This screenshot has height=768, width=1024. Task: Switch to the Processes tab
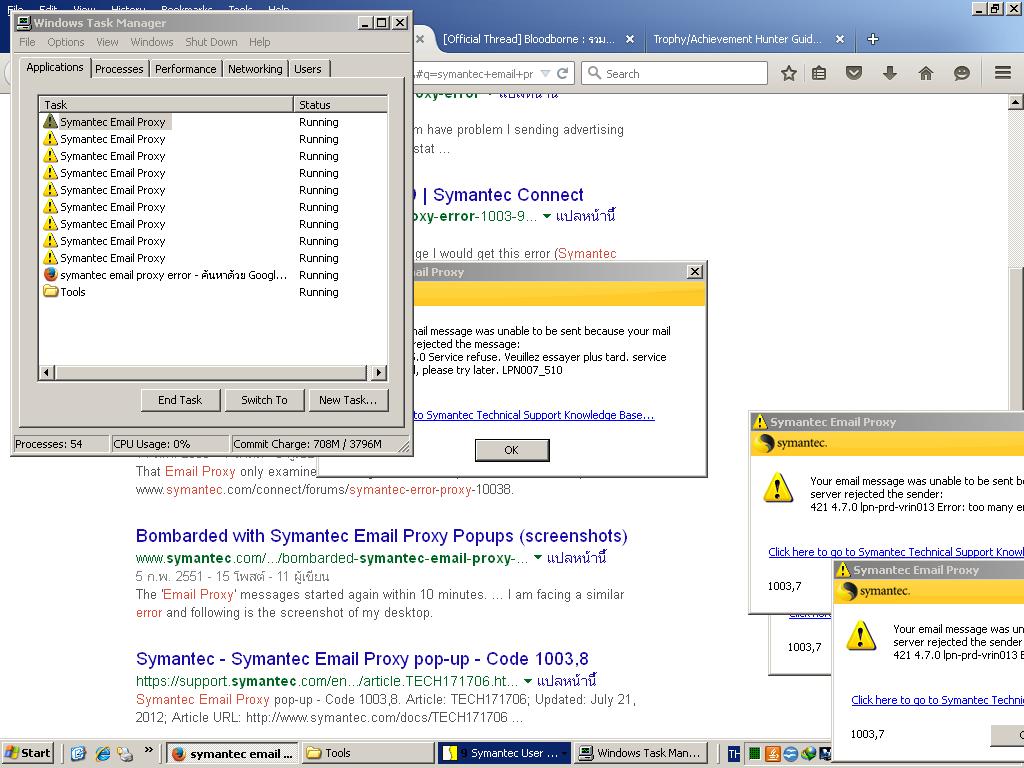tap(119, 69)
